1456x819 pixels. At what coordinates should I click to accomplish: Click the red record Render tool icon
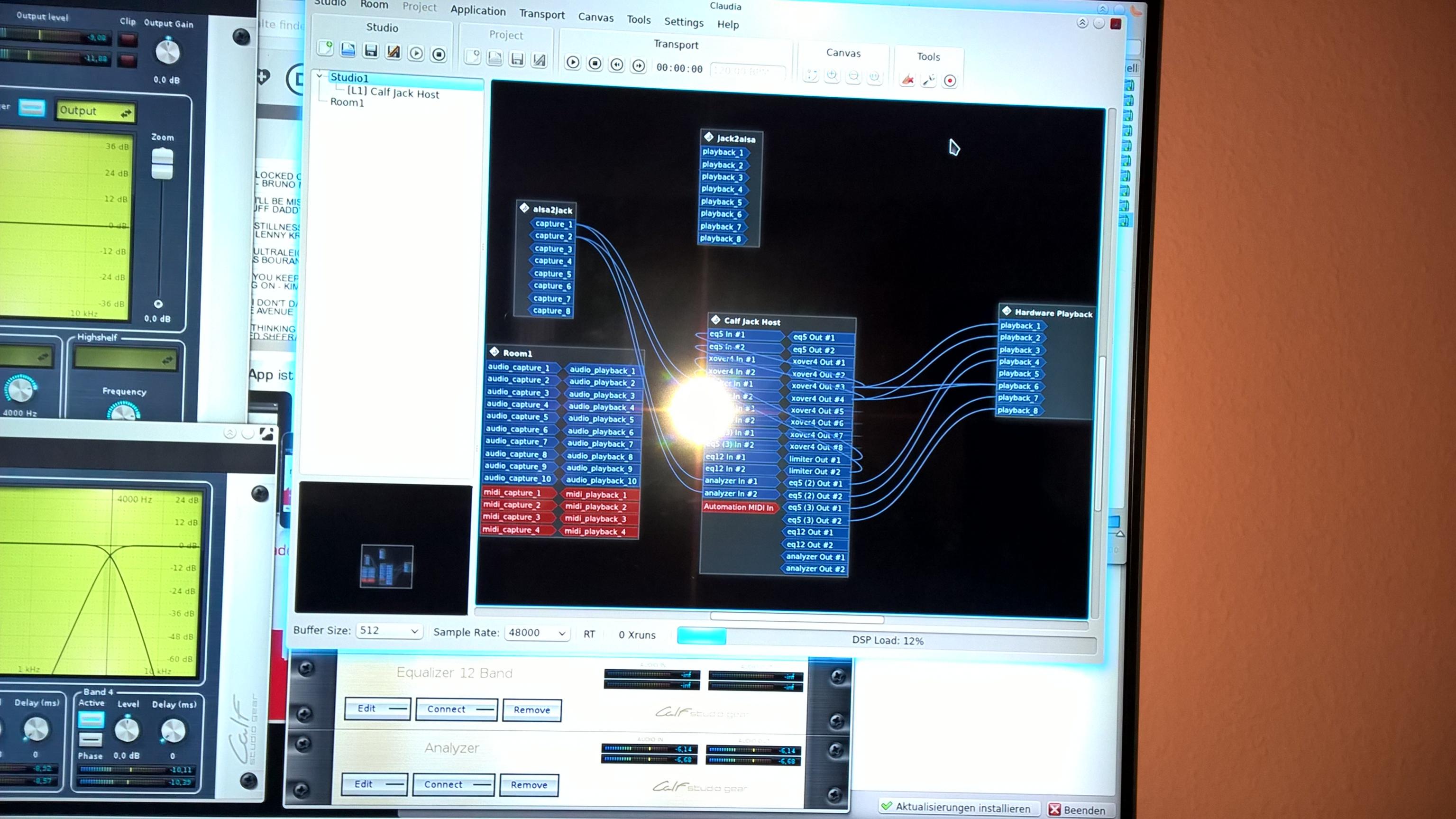point(950,81)
